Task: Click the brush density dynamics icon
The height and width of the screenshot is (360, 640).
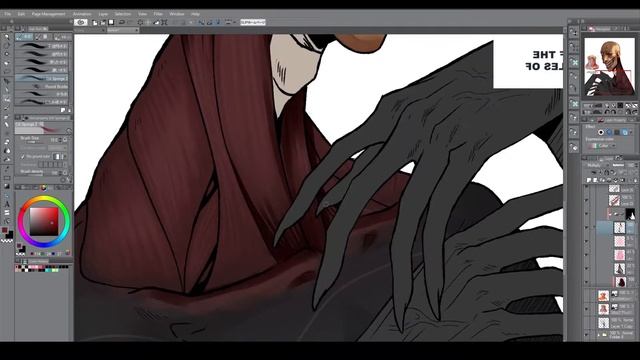Action: click(x=65, y=173)
